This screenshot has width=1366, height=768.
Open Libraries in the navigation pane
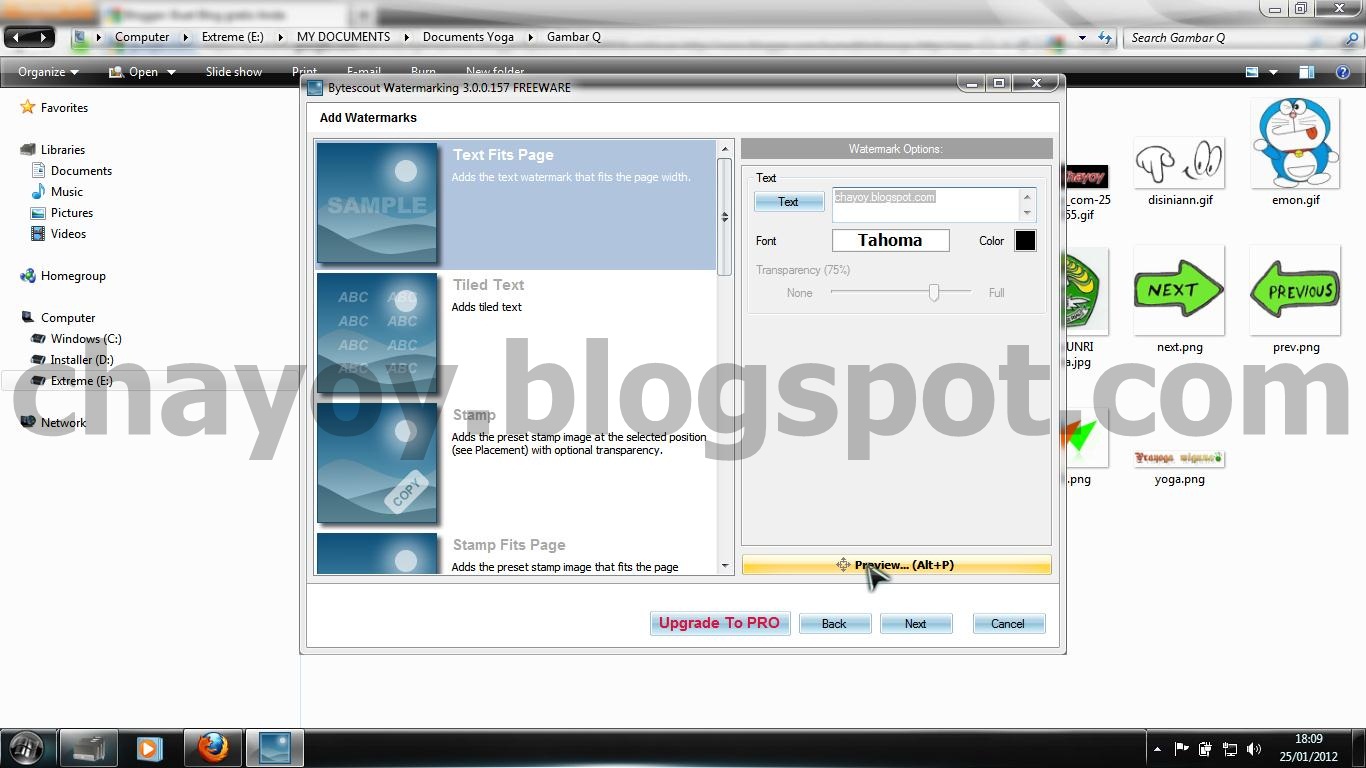62,150
